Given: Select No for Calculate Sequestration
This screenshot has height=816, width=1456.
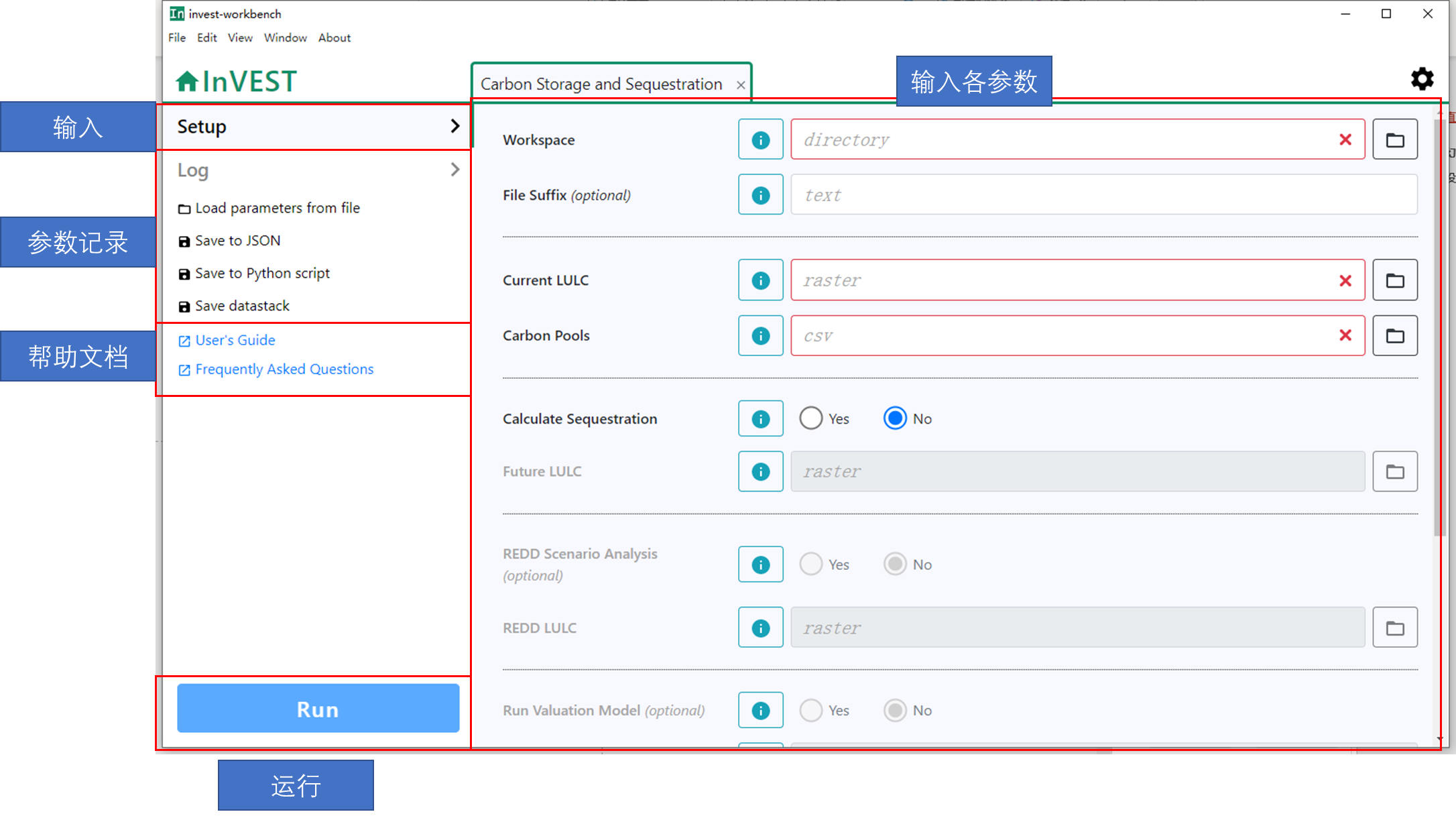Looking at the screenshot, I should pos(895,418).
